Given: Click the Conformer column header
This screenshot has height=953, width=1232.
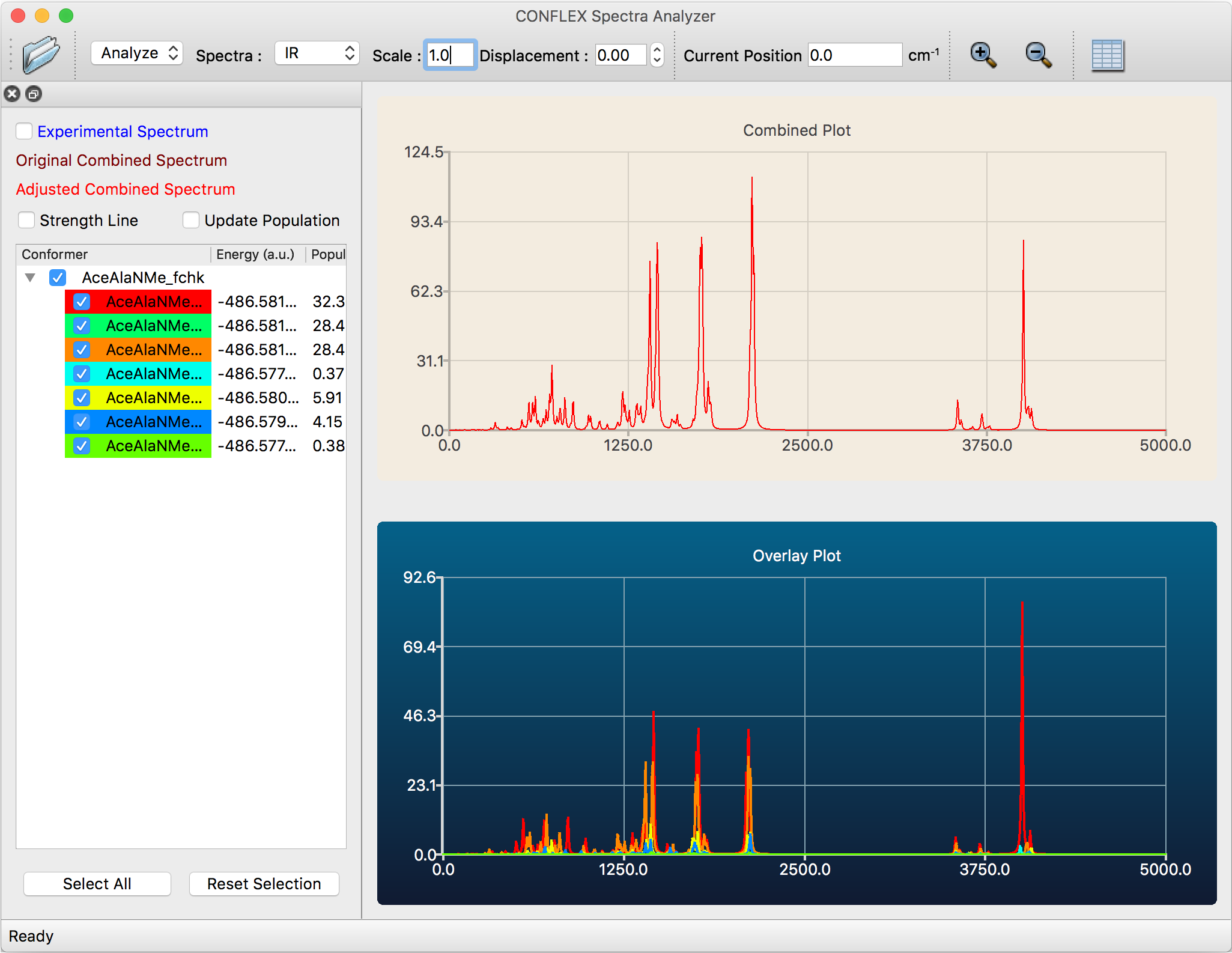Looking at the screenshot, I should (54, 254).
